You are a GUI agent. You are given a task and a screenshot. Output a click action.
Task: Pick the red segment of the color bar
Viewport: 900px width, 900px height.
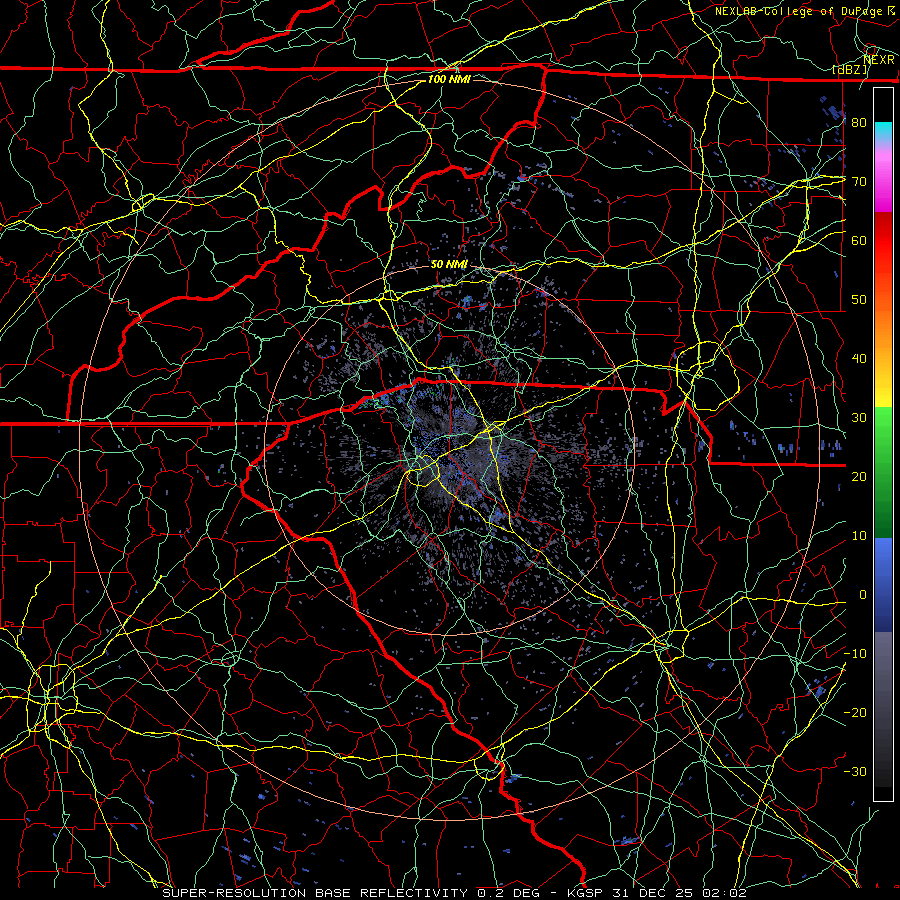(883, 241)
